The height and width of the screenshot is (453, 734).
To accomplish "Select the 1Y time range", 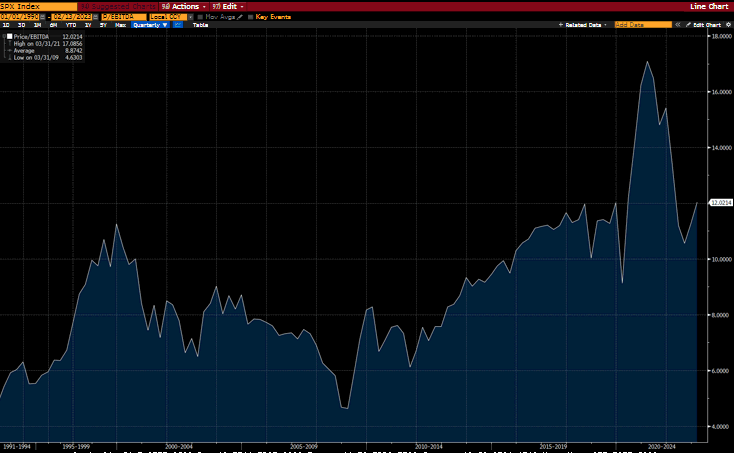I will 88,25.
